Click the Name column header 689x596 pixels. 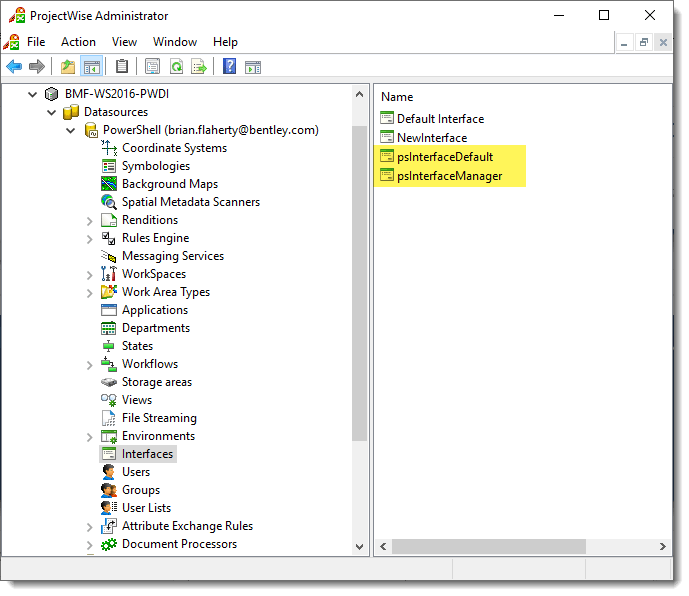(397, 97)
